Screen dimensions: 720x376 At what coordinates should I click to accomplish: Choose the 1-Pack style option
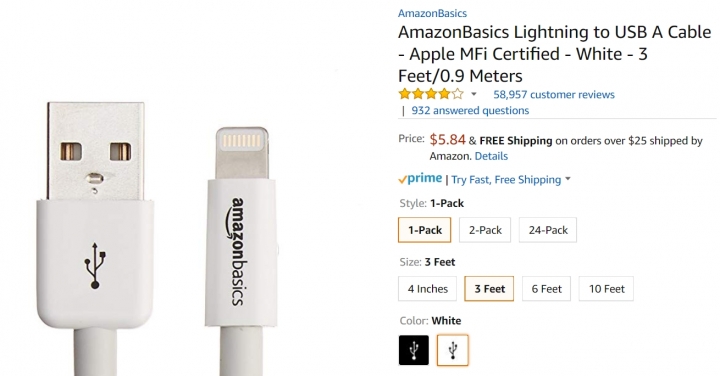click(425, 230)
